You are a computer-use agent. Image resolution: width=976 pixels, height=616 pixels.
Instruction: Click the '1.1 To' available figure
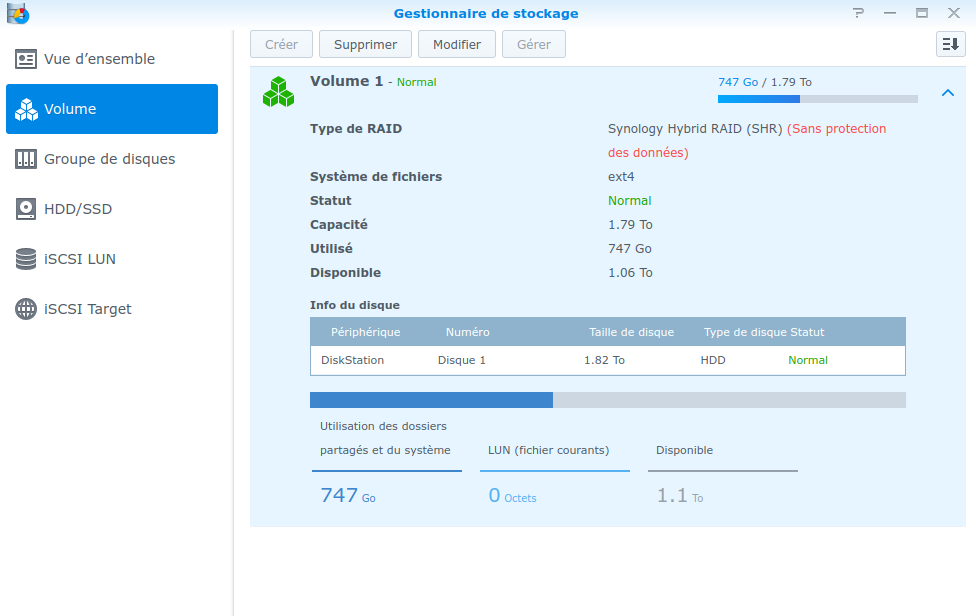click(x=680, y=495)
